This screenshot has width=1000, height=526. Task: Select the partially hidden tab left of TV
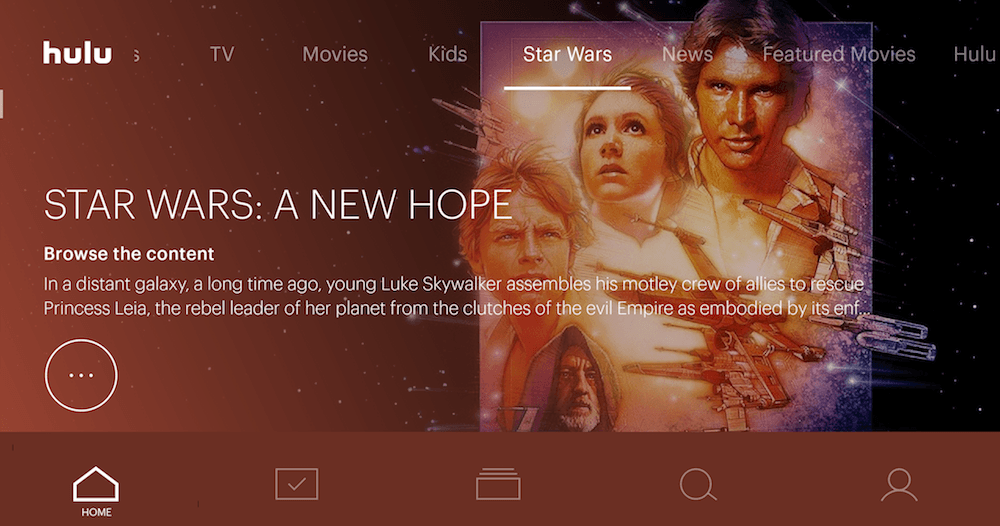click(136, 55)
